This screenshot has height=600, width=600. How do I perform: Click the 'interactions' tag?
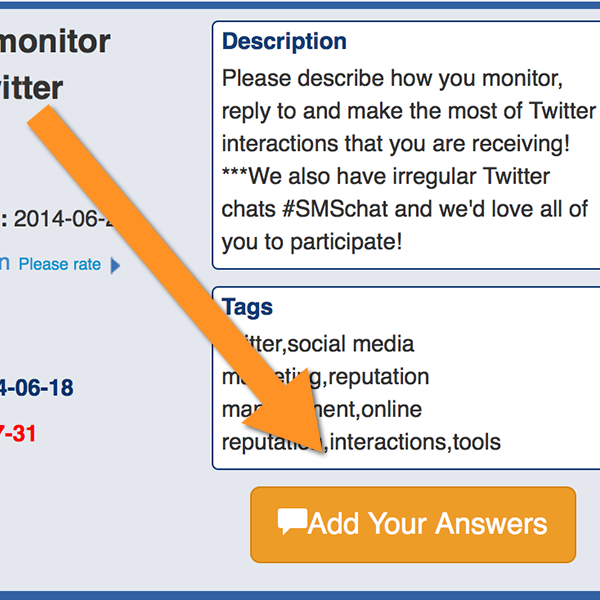(388, 441)
